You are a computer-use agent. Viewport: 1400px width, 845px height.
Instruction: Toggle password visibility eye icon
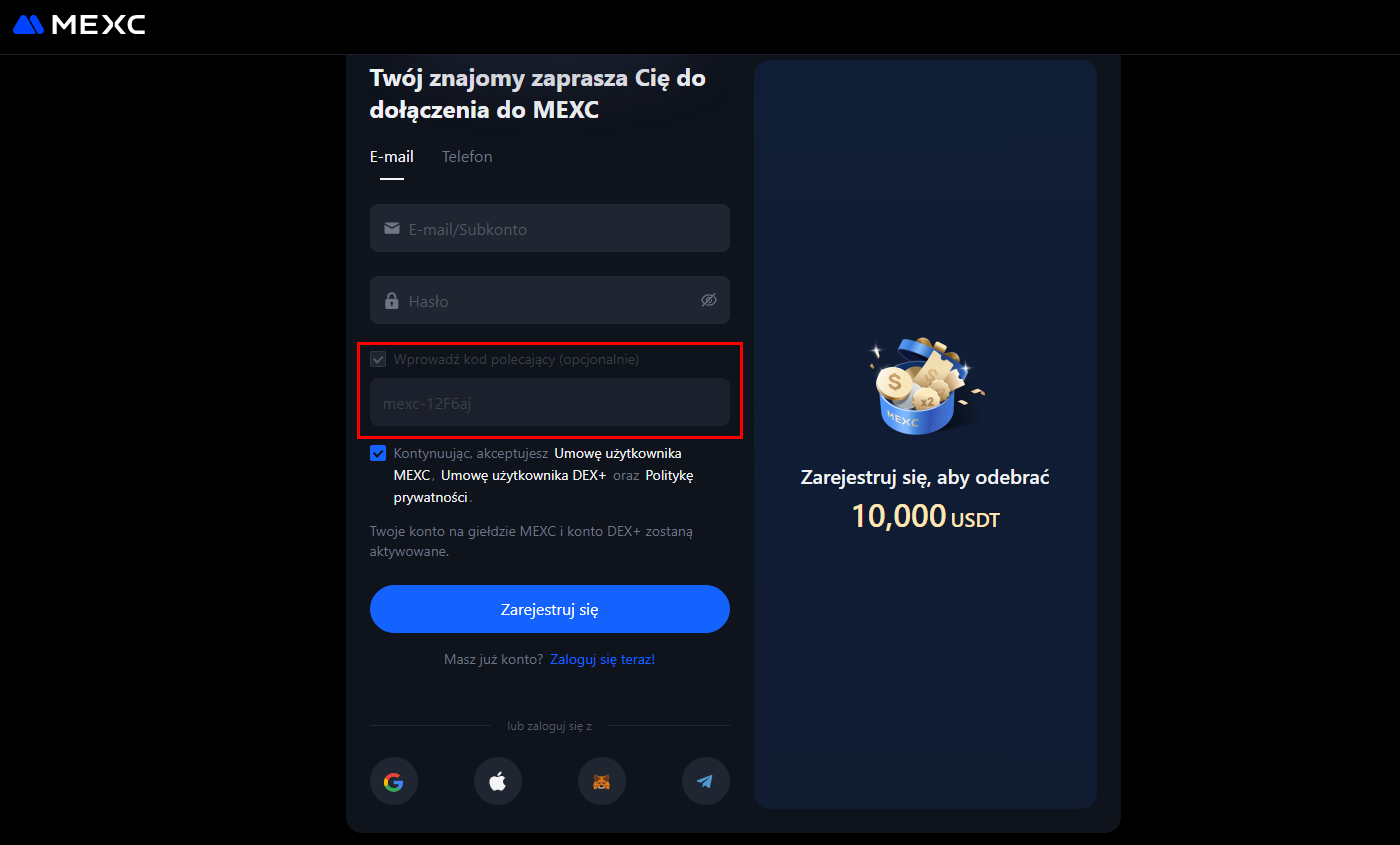click(x=709, y=300)
